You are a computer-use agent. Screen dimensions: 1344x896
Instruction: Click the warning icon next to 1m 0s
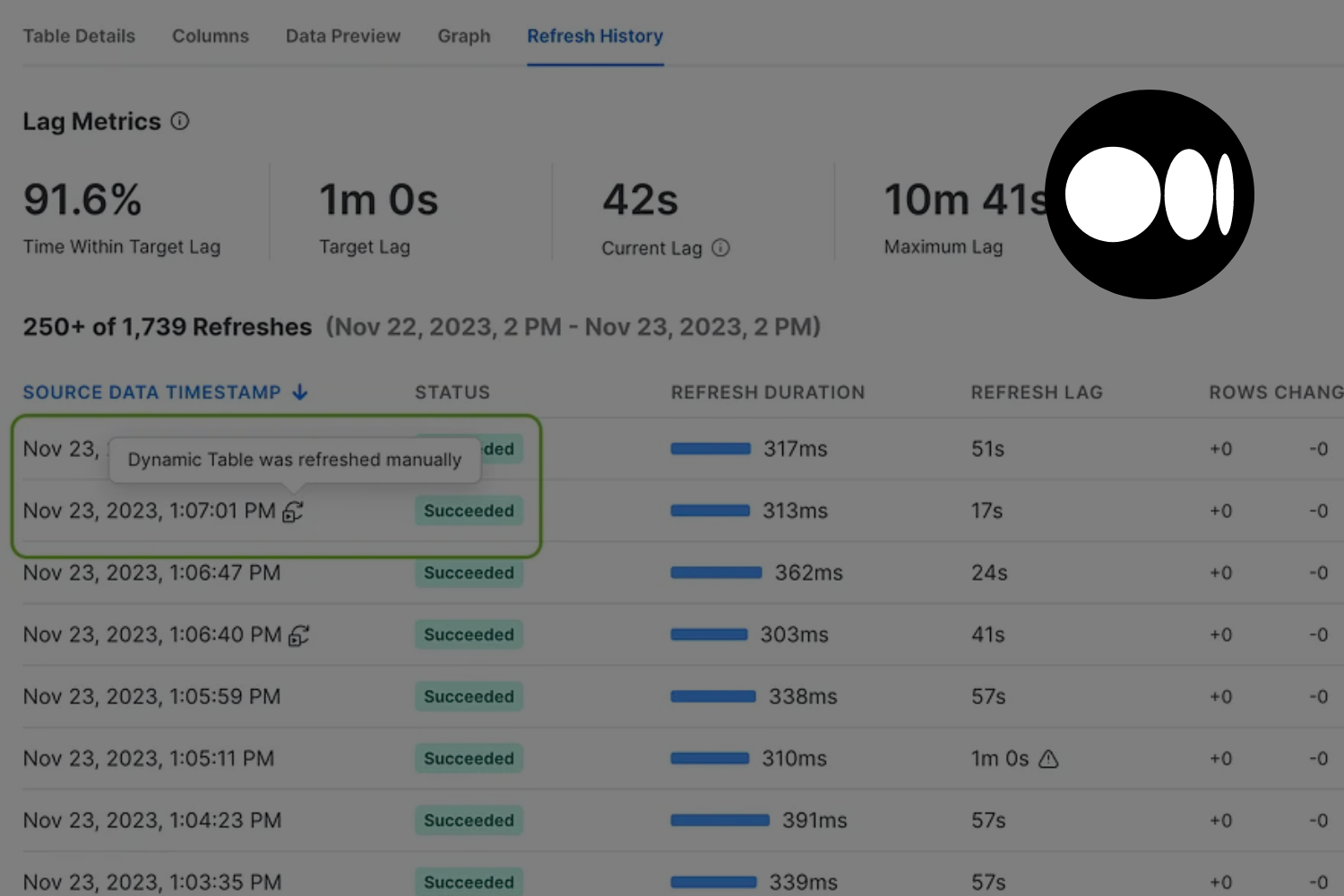click(x=1048, y=759)
